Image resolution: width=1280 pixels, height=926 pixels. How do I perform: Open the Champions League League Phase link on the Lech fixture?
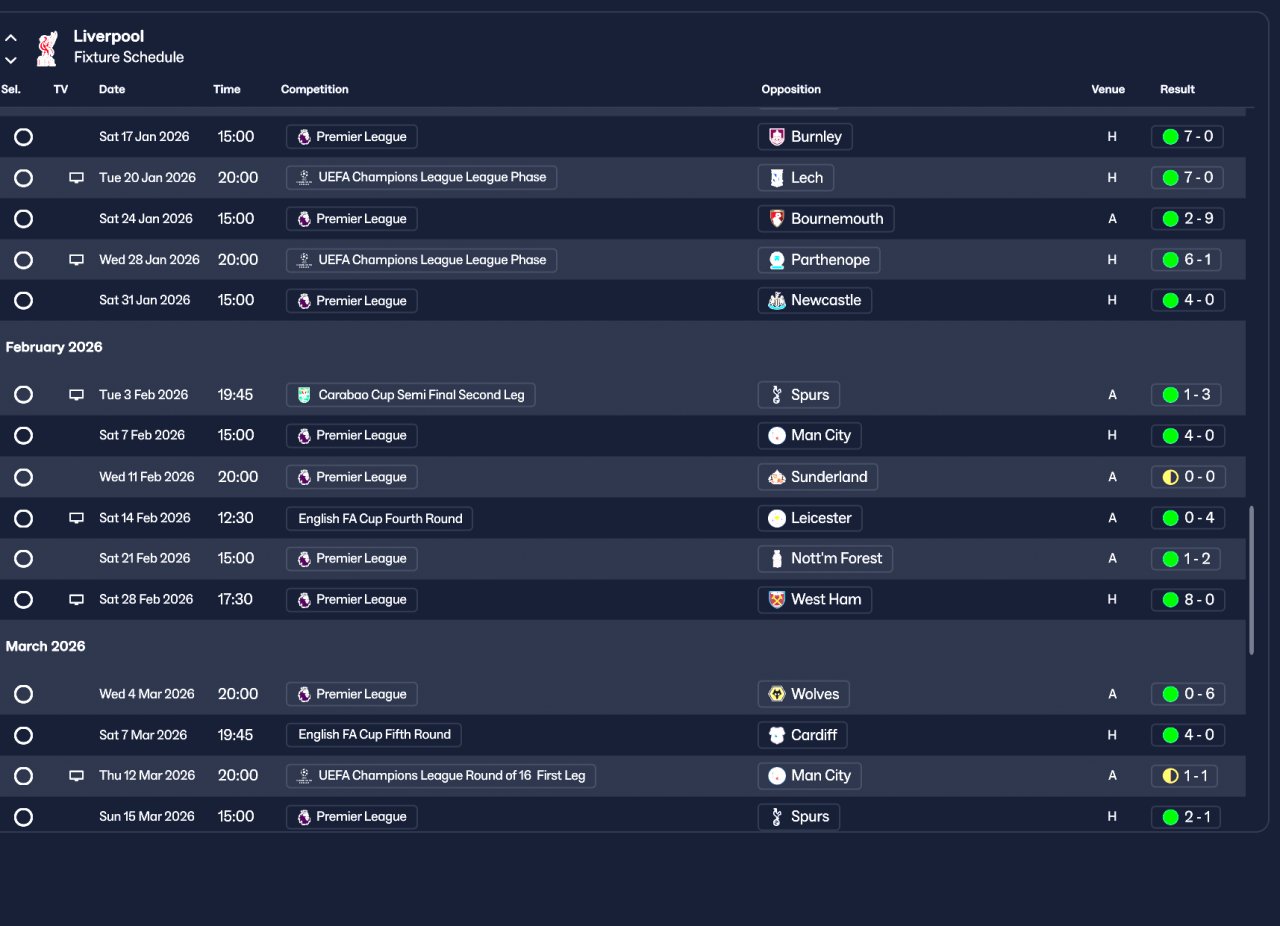[422, 178]
